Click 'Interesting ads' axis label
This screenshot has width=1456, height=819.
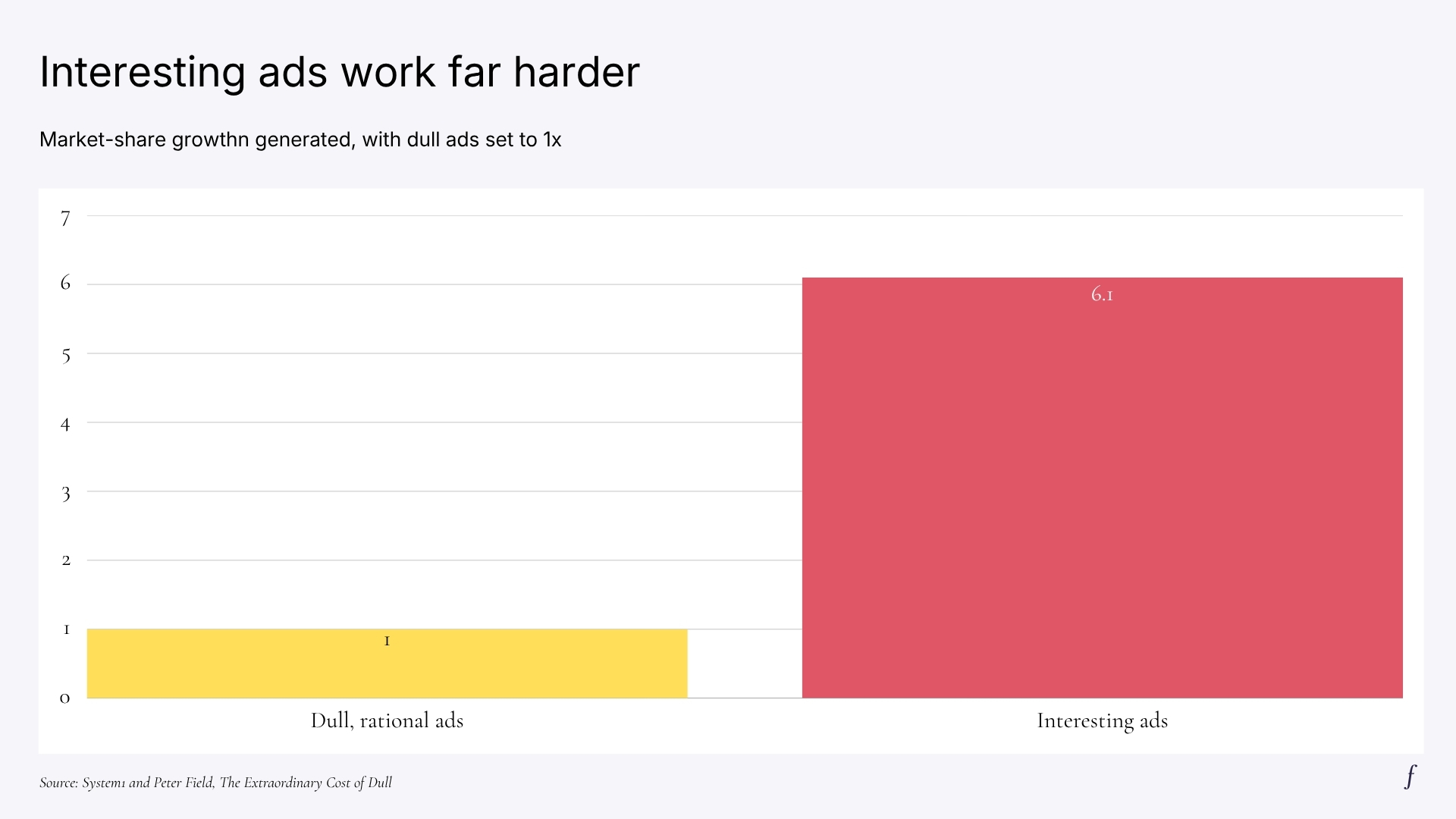click(x=1103, y=720)
